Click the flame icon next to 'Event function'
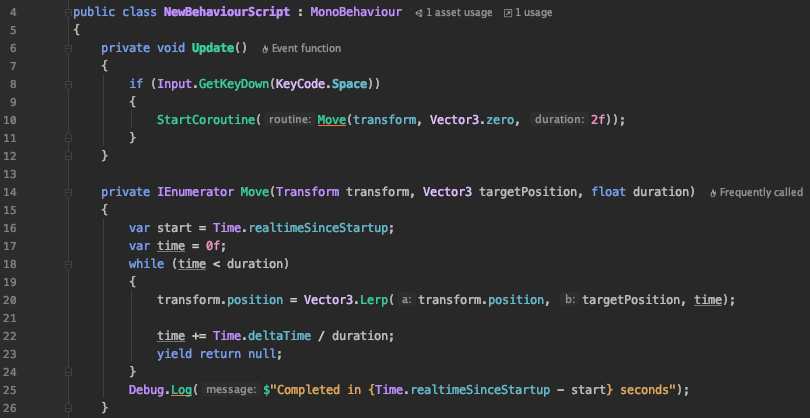 266,49
